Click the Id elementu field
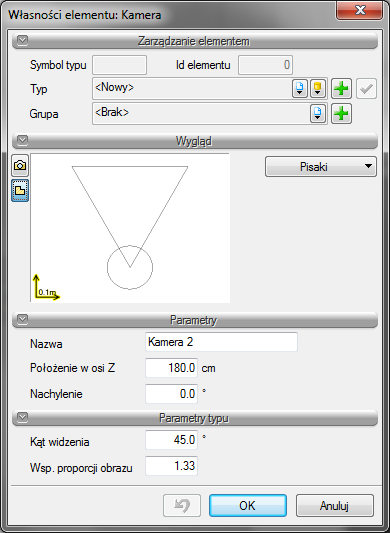Viewport: 390px width, 533px height. (265, 65)
